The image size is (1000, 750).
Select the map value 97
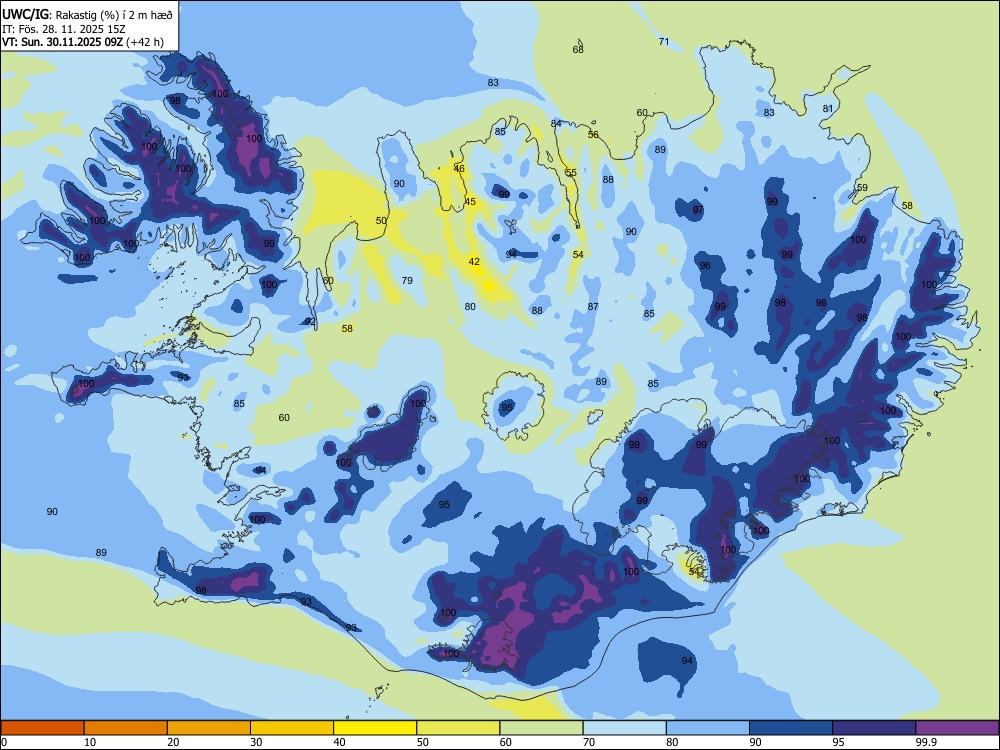click(698, 209)
